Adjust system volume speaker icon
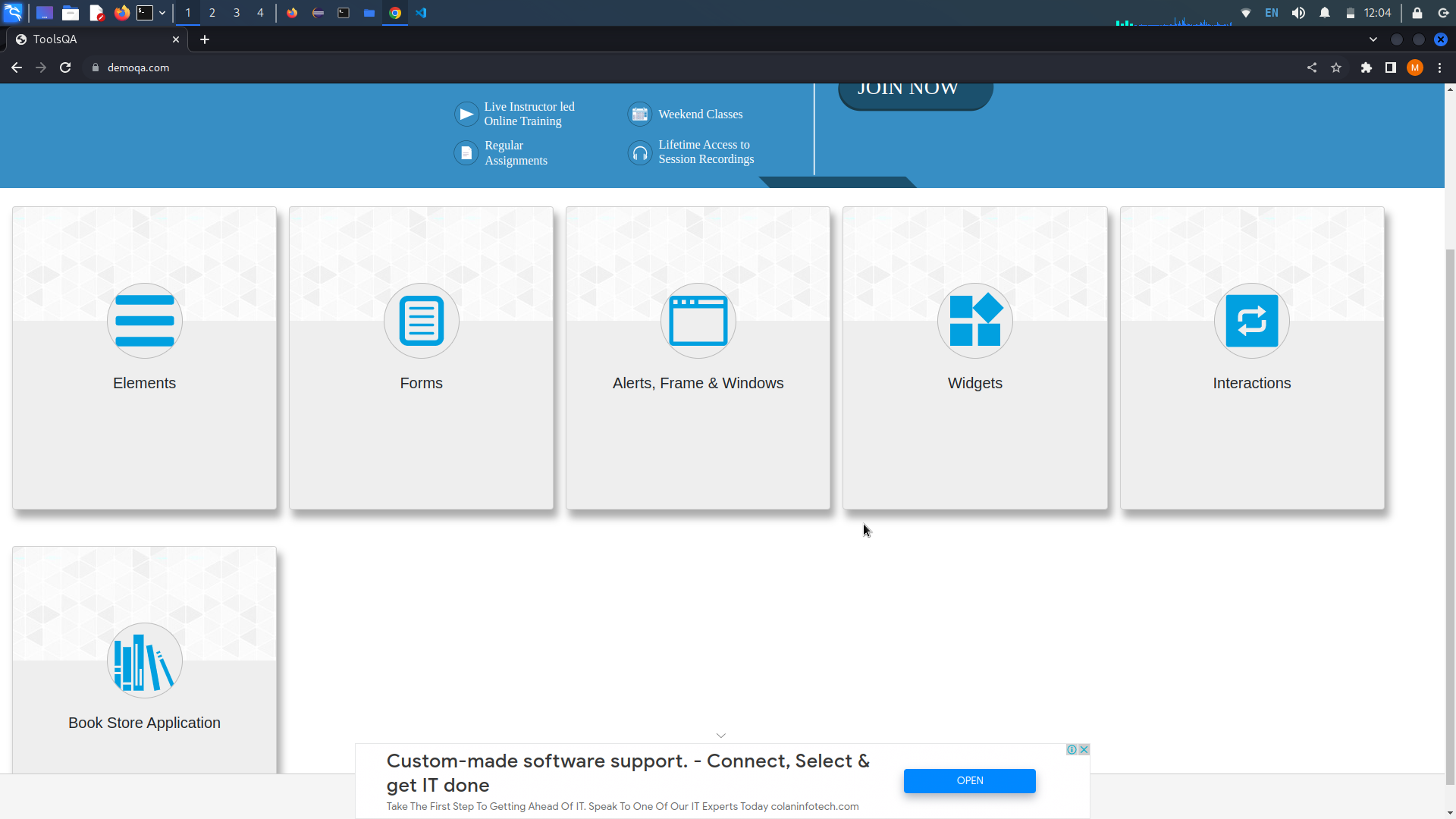Image resolution: width=1456 pixels, height=819 pixels. pyautogui.click(x=1298, y=13)
